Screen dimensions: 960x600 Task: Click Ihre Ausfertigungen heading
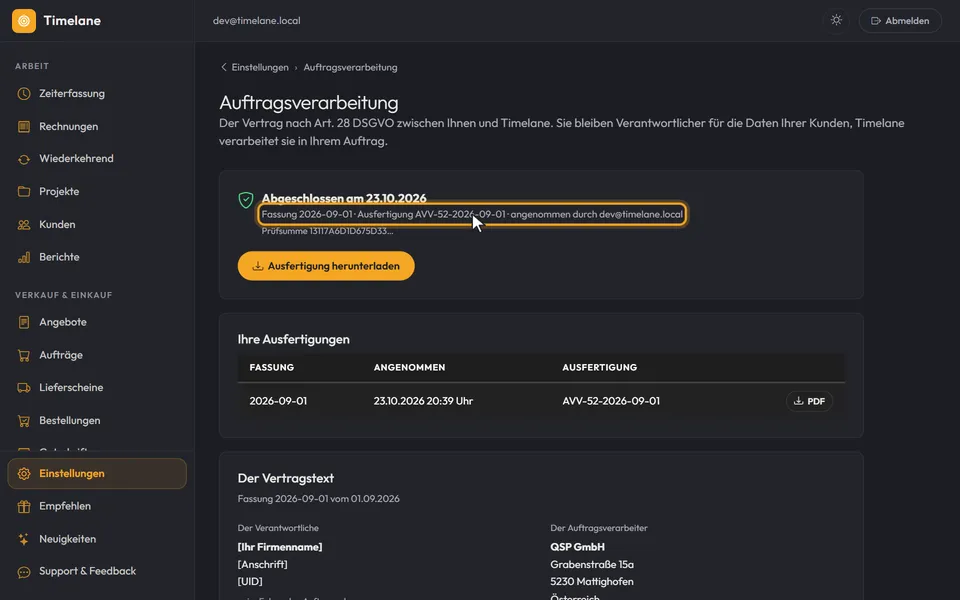pyautogui.click(x=293, y=339)
